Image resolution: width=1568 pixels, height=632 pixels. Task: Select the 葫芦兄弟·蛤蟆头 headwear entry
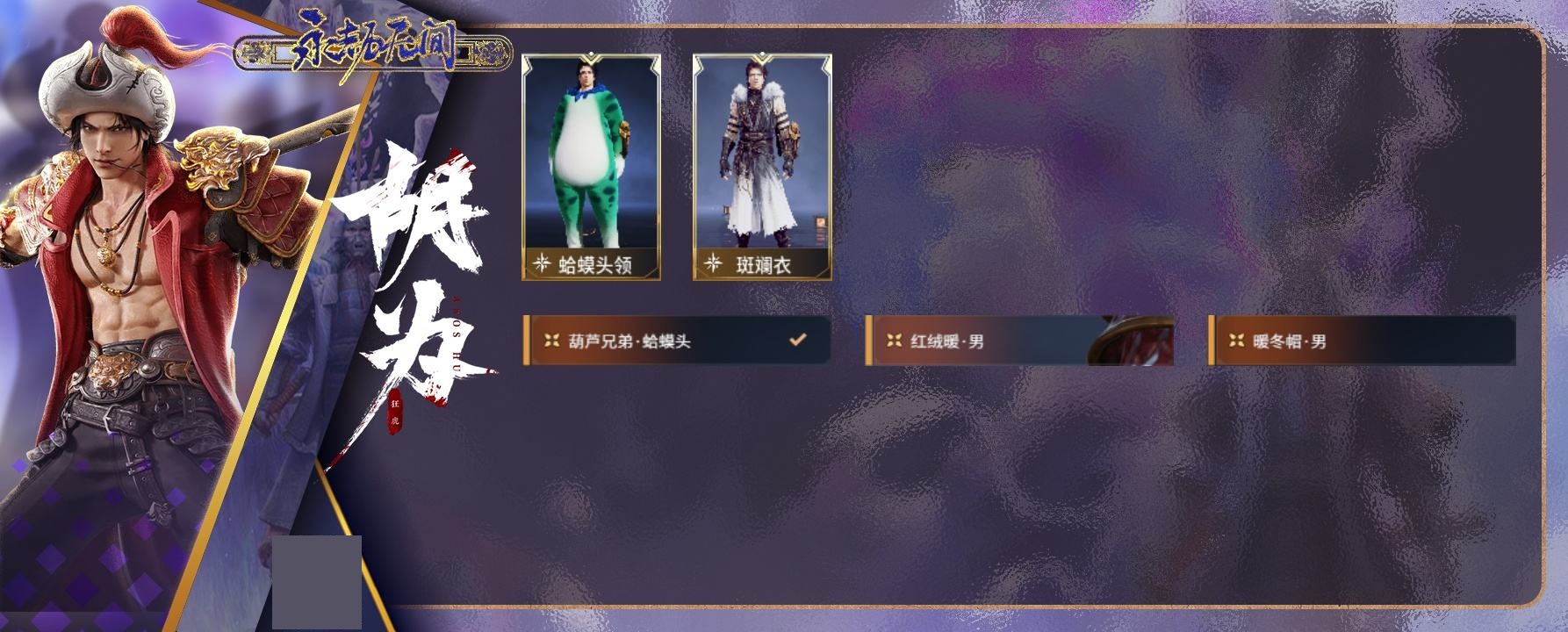[x=676, y=341]
